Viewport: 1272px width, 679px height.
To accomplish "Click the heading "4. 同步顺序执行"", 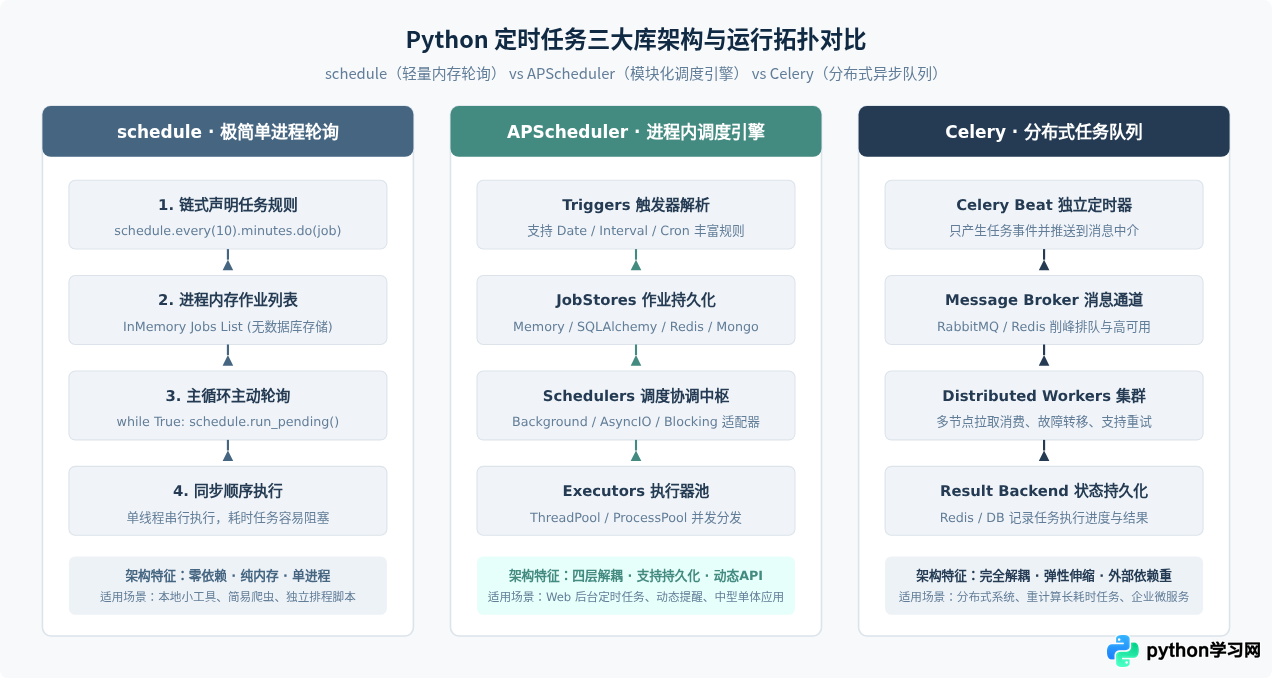I will point(228,491).
